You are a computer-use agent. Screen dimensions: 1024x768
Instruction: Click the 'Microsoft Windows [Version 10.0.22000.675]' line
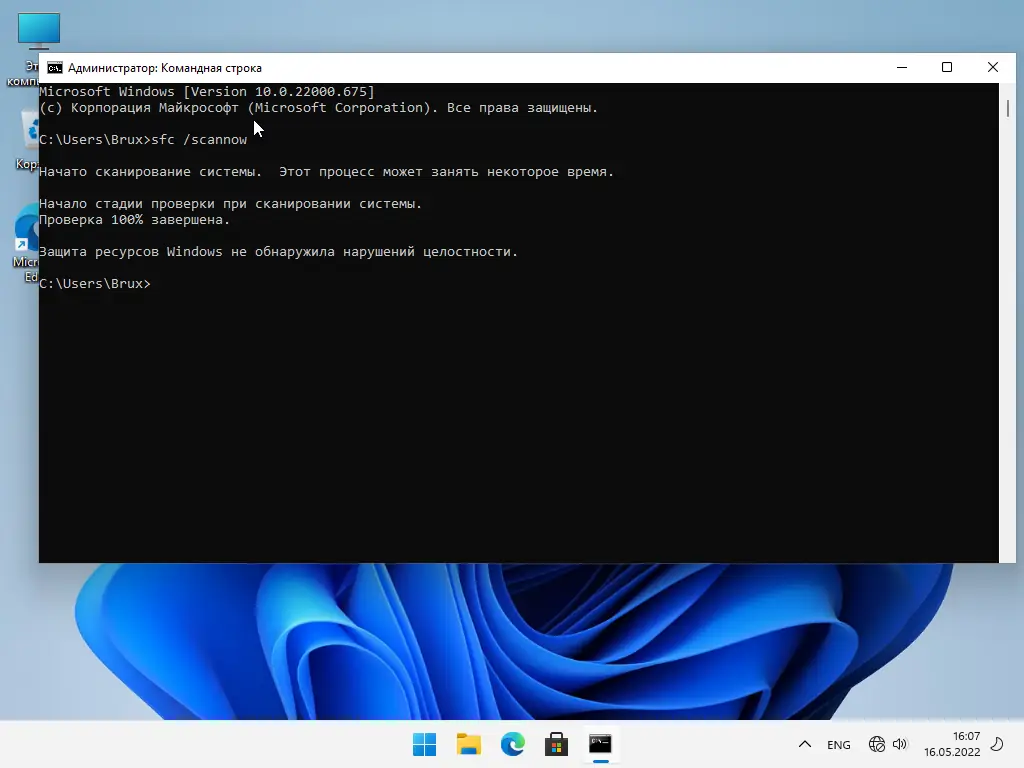[x=207, y=92]
